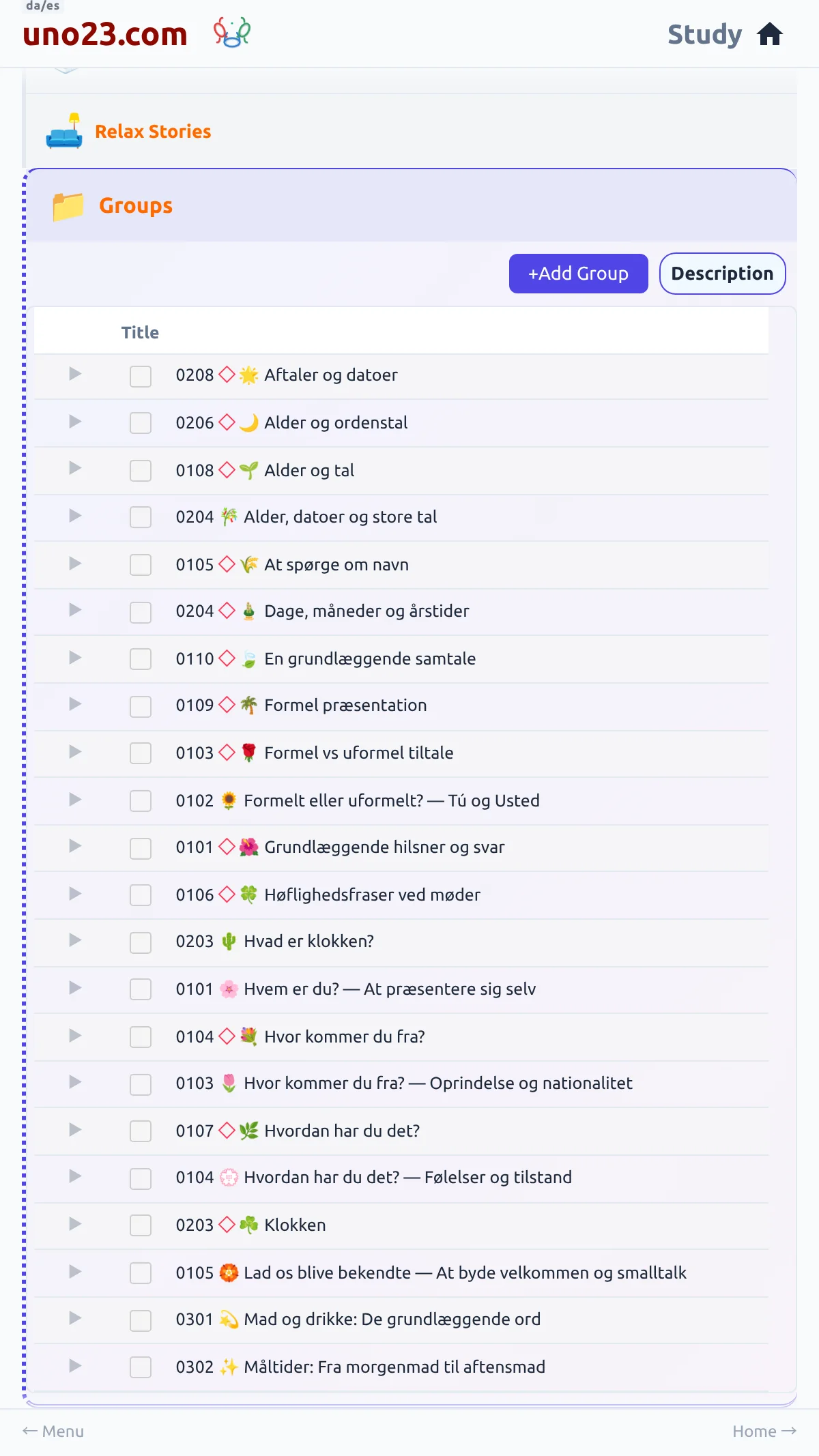Screen dimensions: 819x1456
Task: Click the Menu back link at bottom
Action: [53, 1431]
